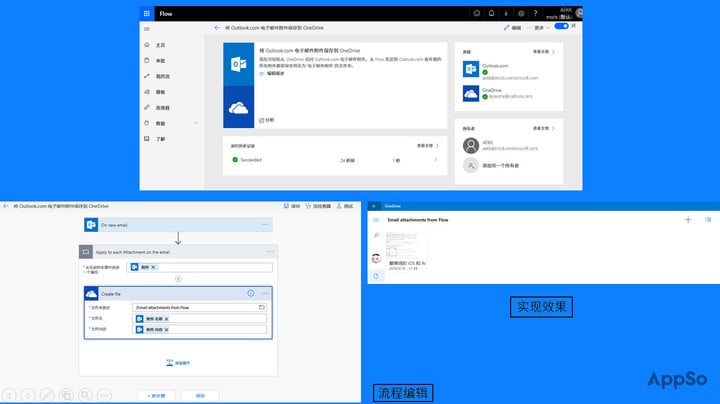Click the OneDrive tile on the flow card

(238, 107)
